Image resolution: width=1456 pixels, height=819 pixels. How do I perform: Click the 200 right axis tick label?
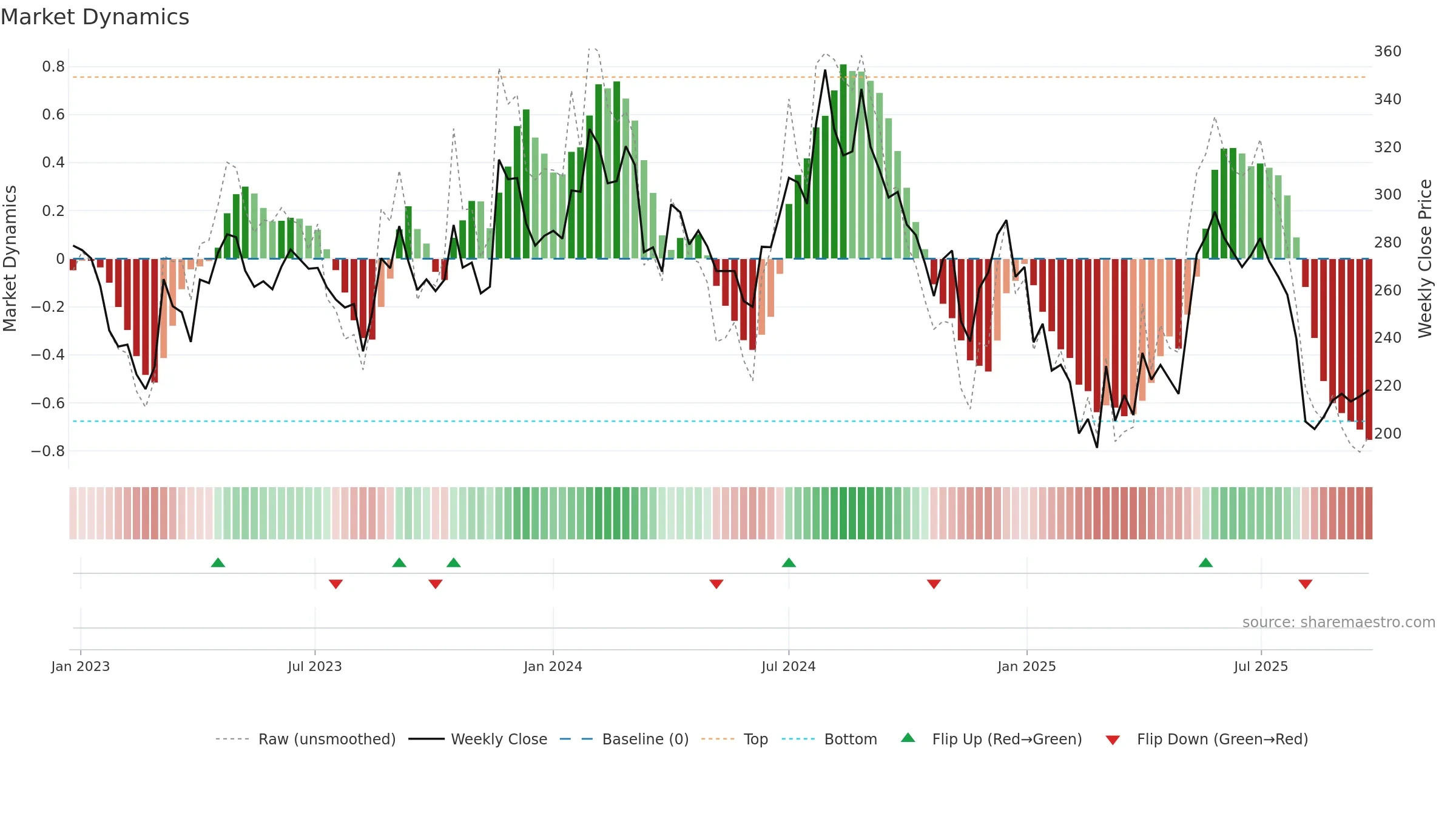[x=1388, y=433]
